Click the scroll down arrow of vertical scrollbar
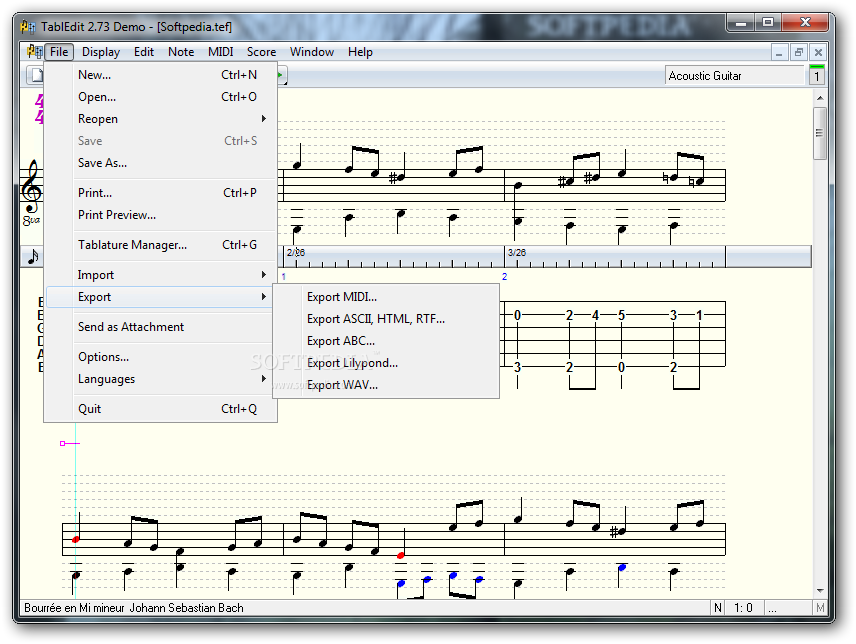 click(819, 591)
